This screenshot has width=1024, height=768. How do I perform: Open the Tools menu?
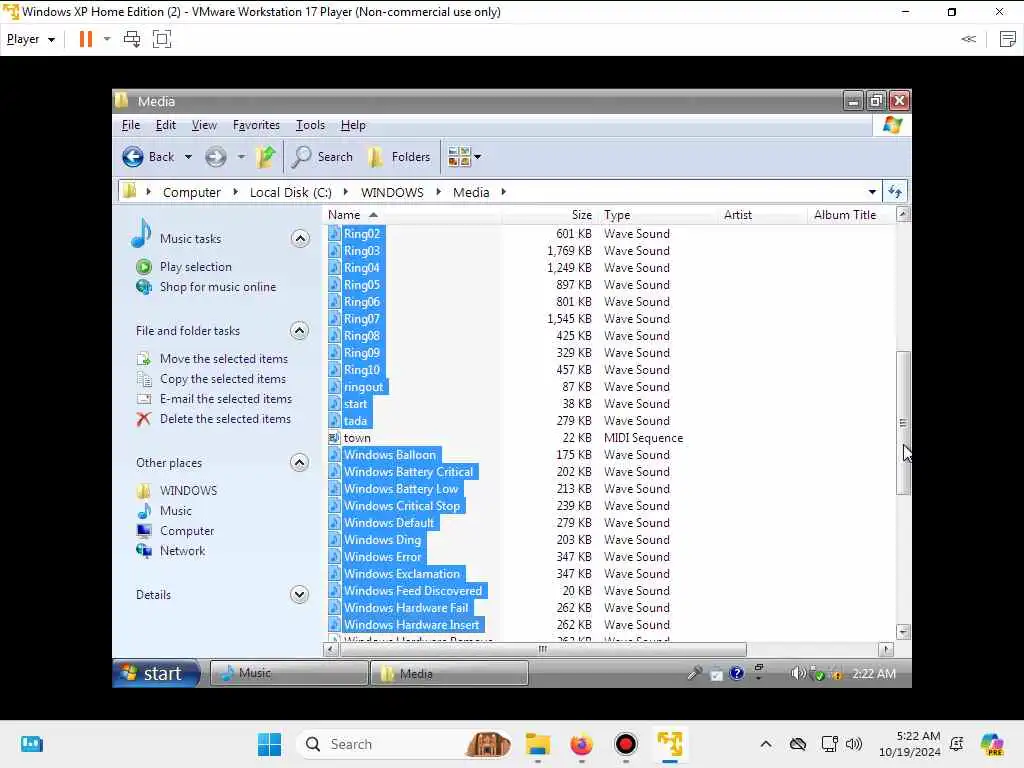[310, 125]
